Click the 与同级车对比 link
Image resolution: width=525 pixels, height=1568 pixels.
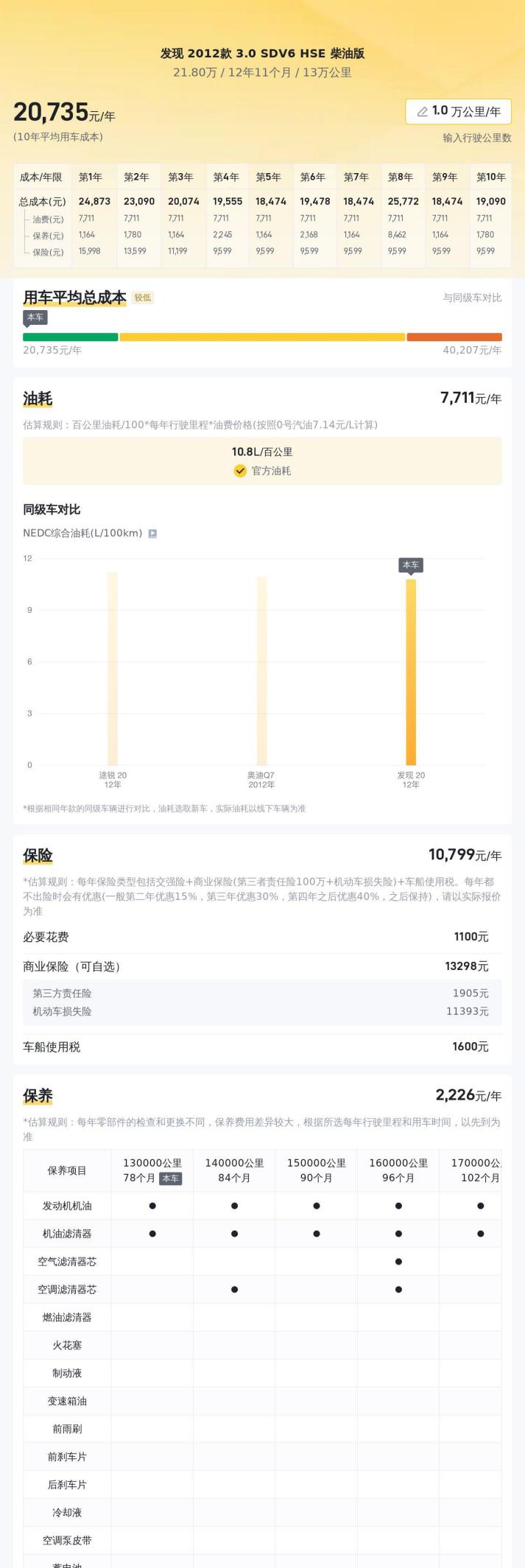472,298
